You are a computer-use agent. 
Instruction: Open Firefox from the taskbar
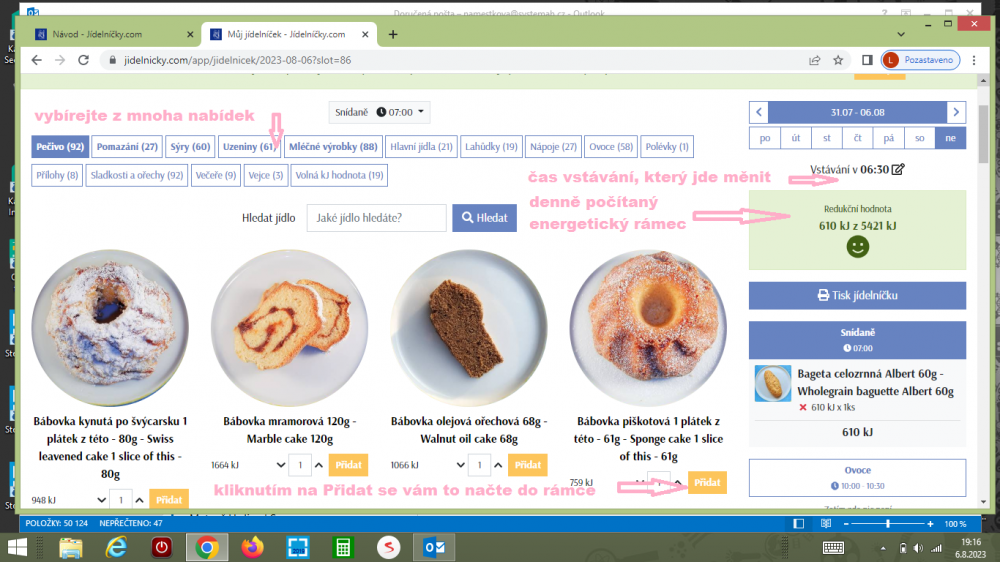pos(252,547)
